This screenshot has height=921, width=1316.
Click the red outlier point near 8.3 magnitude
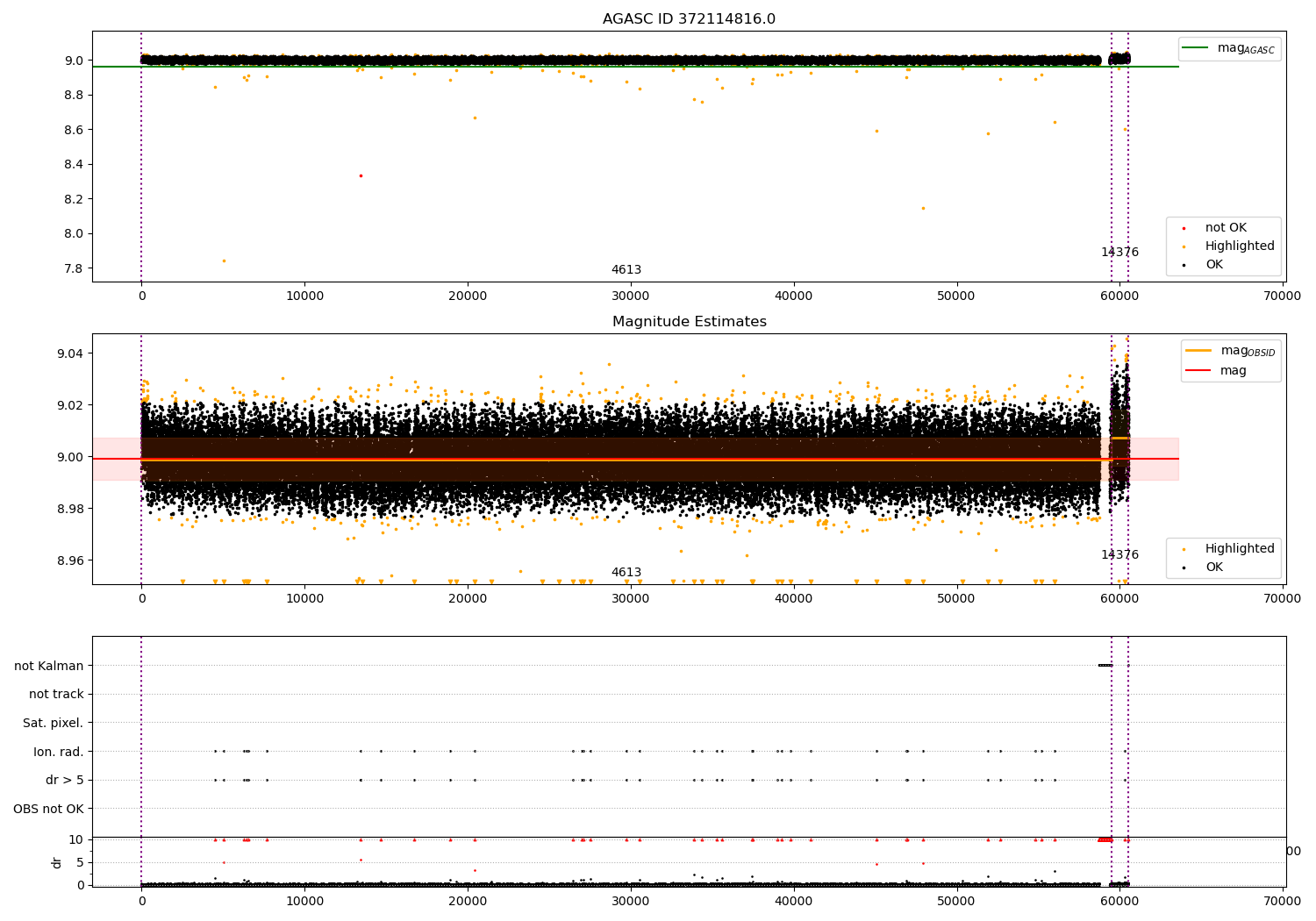click(x=361, y=175)
